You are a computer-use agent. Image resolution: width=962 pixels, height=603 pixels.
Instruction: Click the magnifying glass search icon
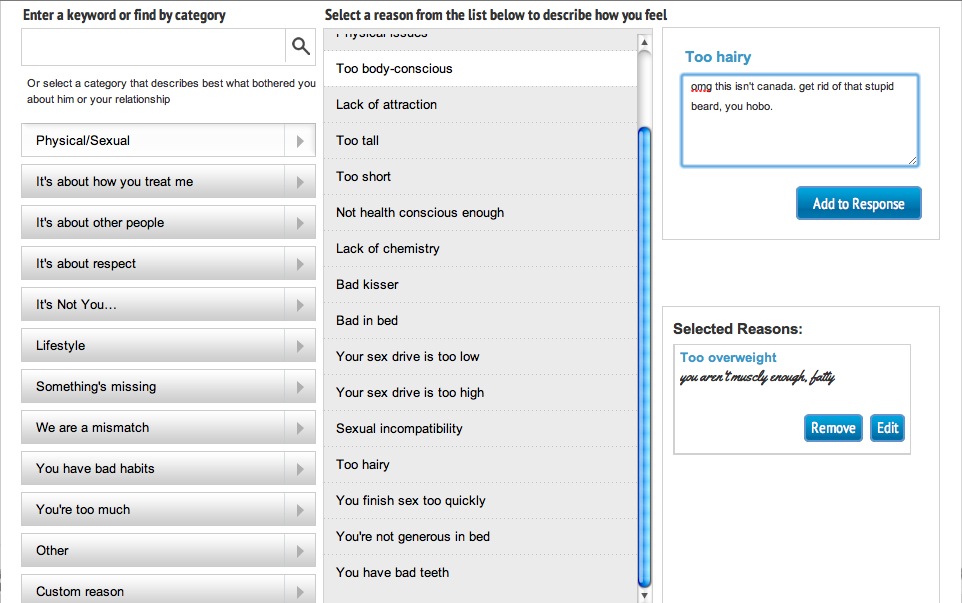pos(300,47)
